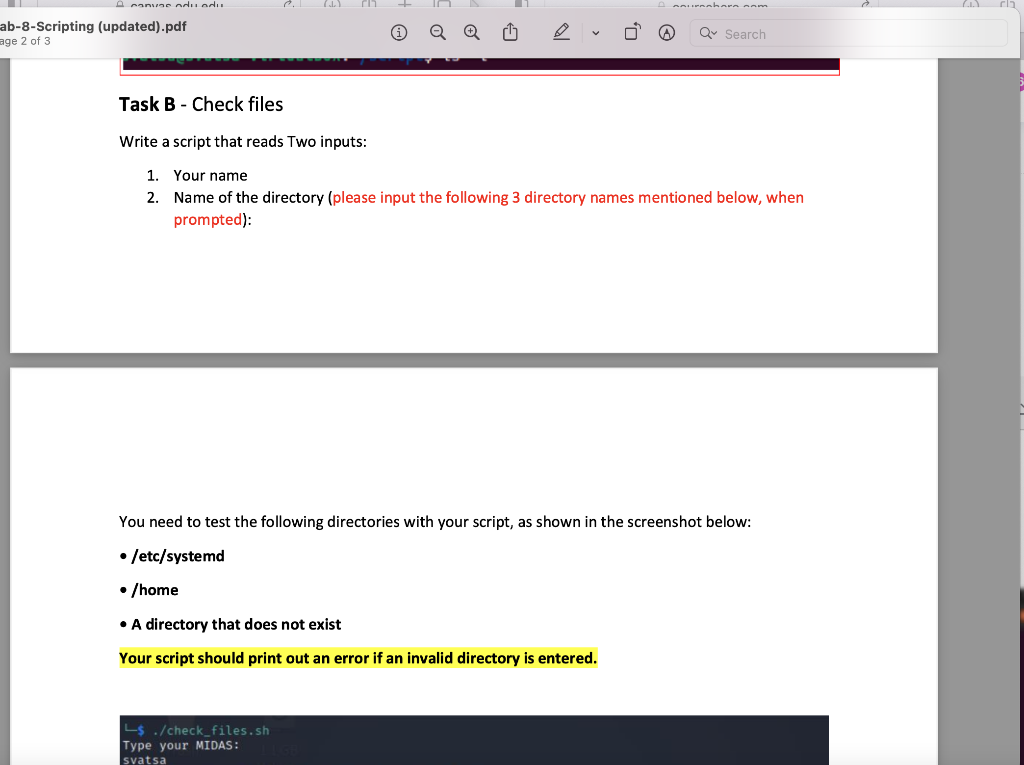Click the search magnifier icon
Screen dimensions: 1024x765
pos(703,33)
